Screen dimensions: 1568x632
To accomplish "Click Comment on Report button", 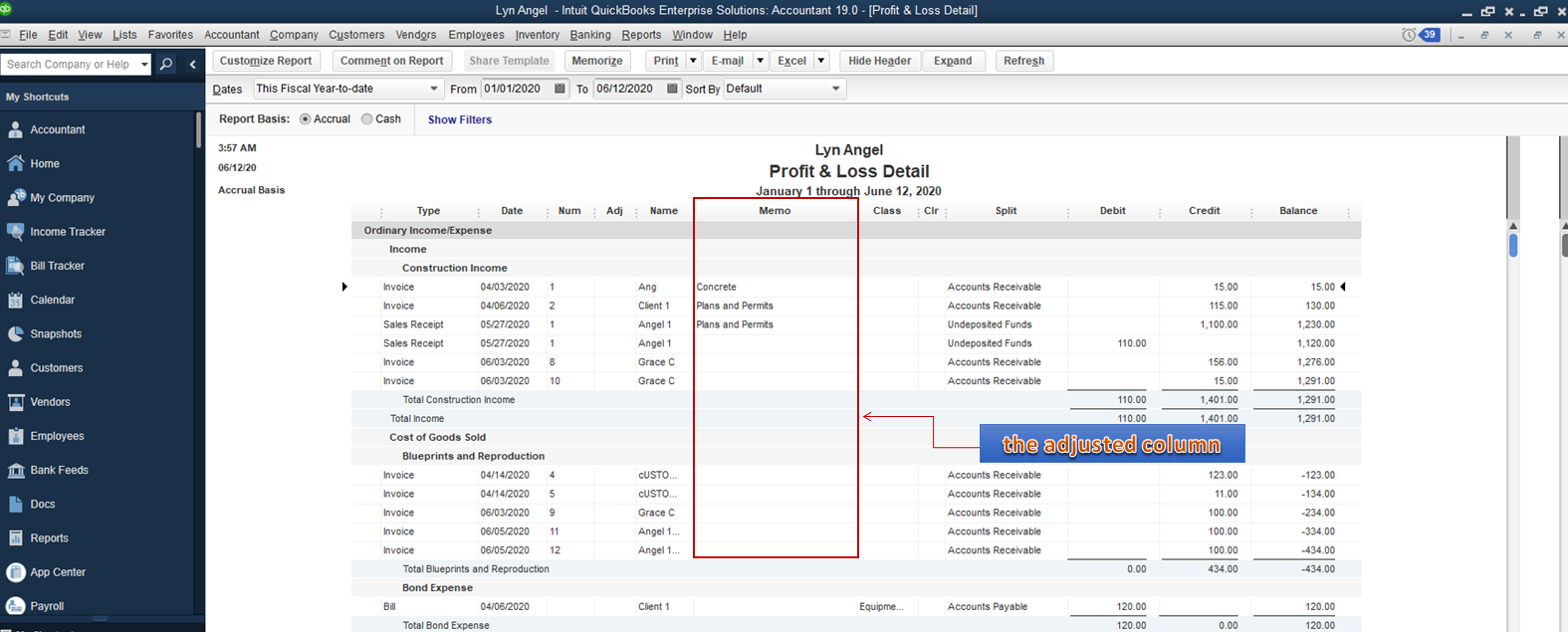I will [x=391, y=61].
